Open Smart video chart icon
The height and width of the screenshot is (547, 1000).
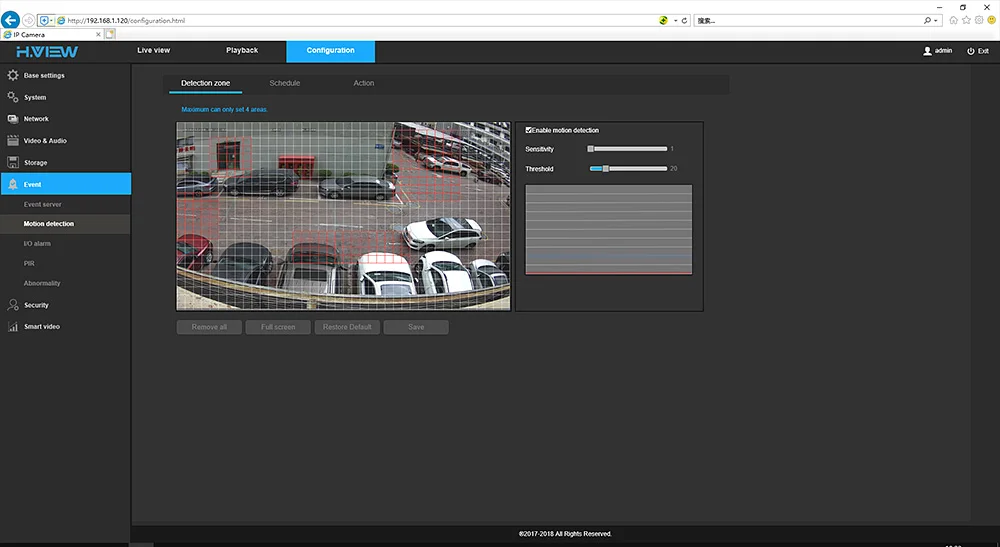pos(13,327)
